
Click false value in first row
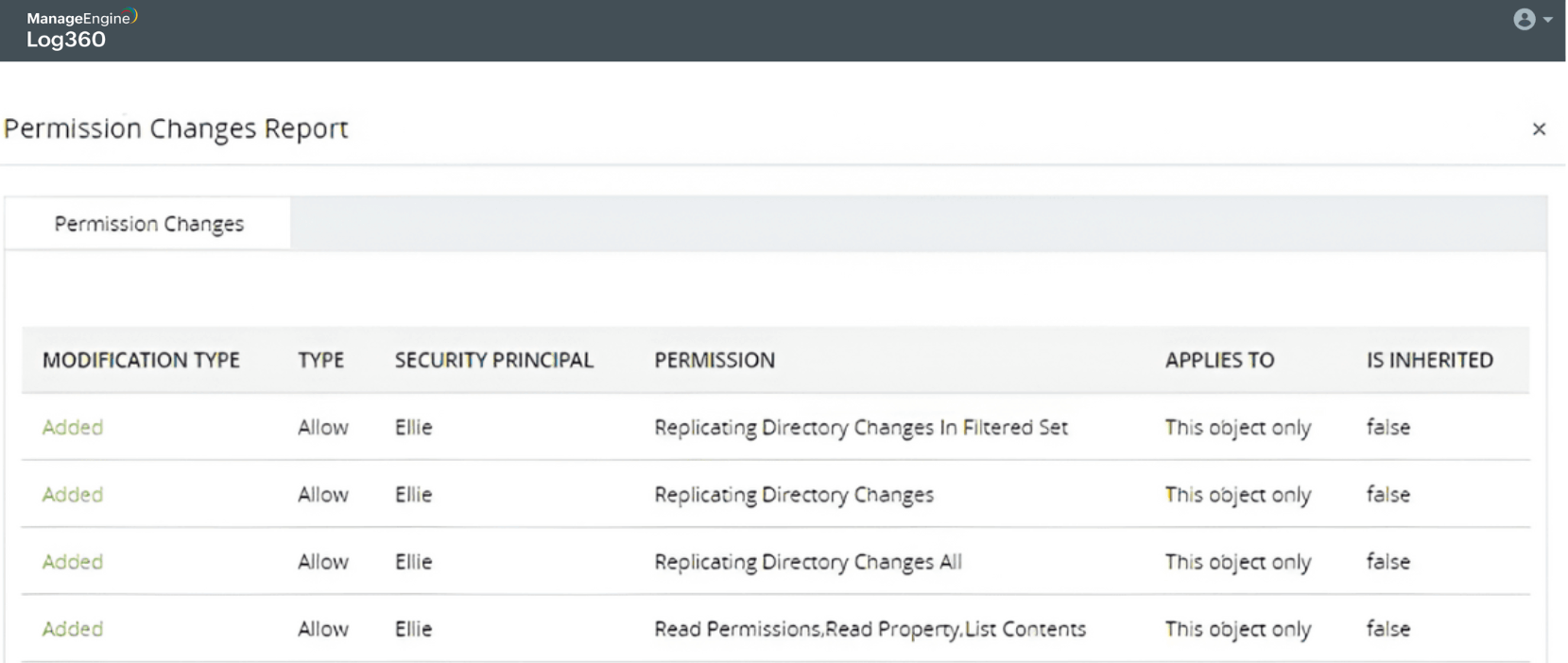click(x=1387, y=428)
